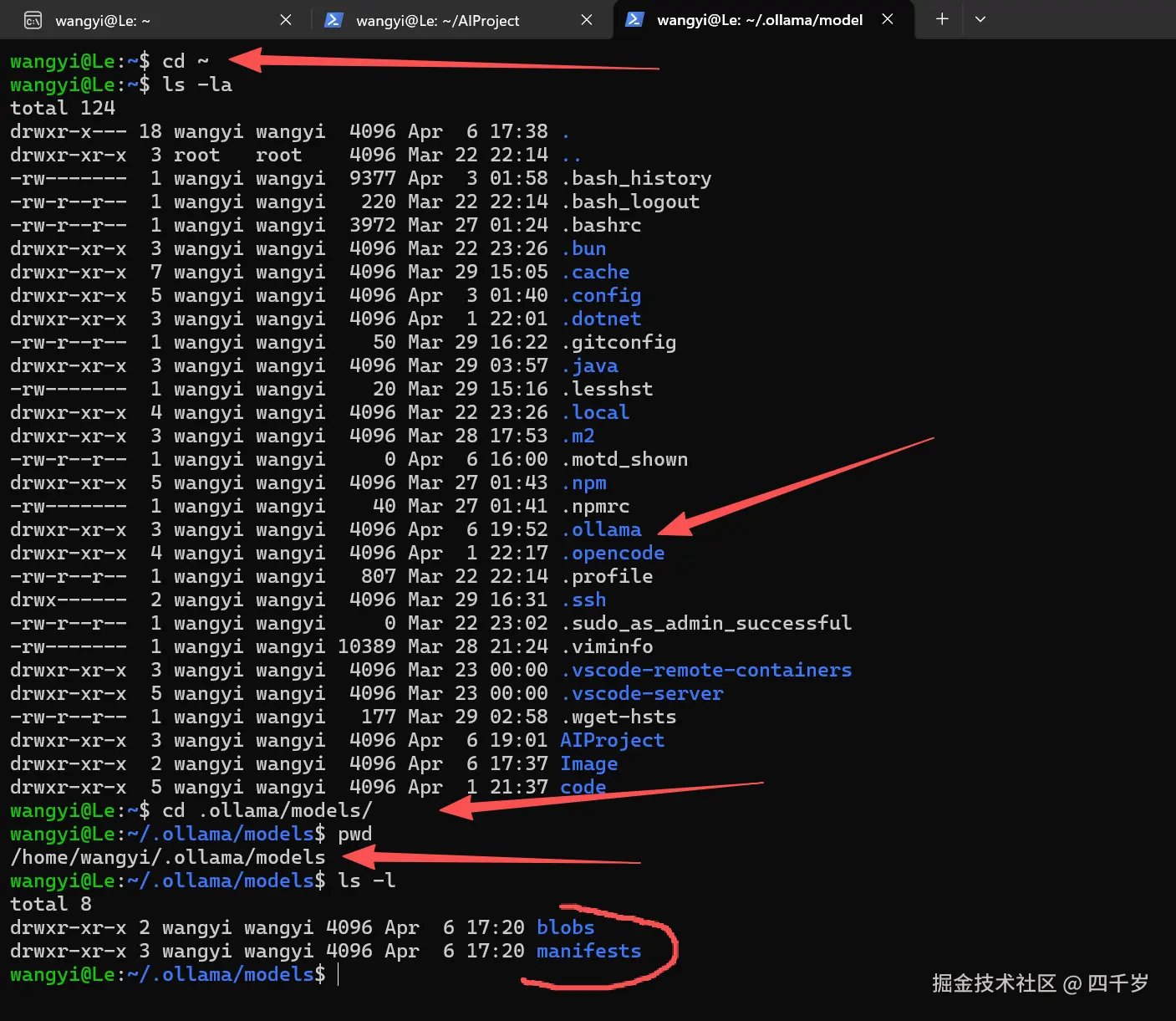The height and width of the screenshot is (1021, 1176).
Task: Click the PowerShell icon on ollama/model tab
Action: (634, 19)
